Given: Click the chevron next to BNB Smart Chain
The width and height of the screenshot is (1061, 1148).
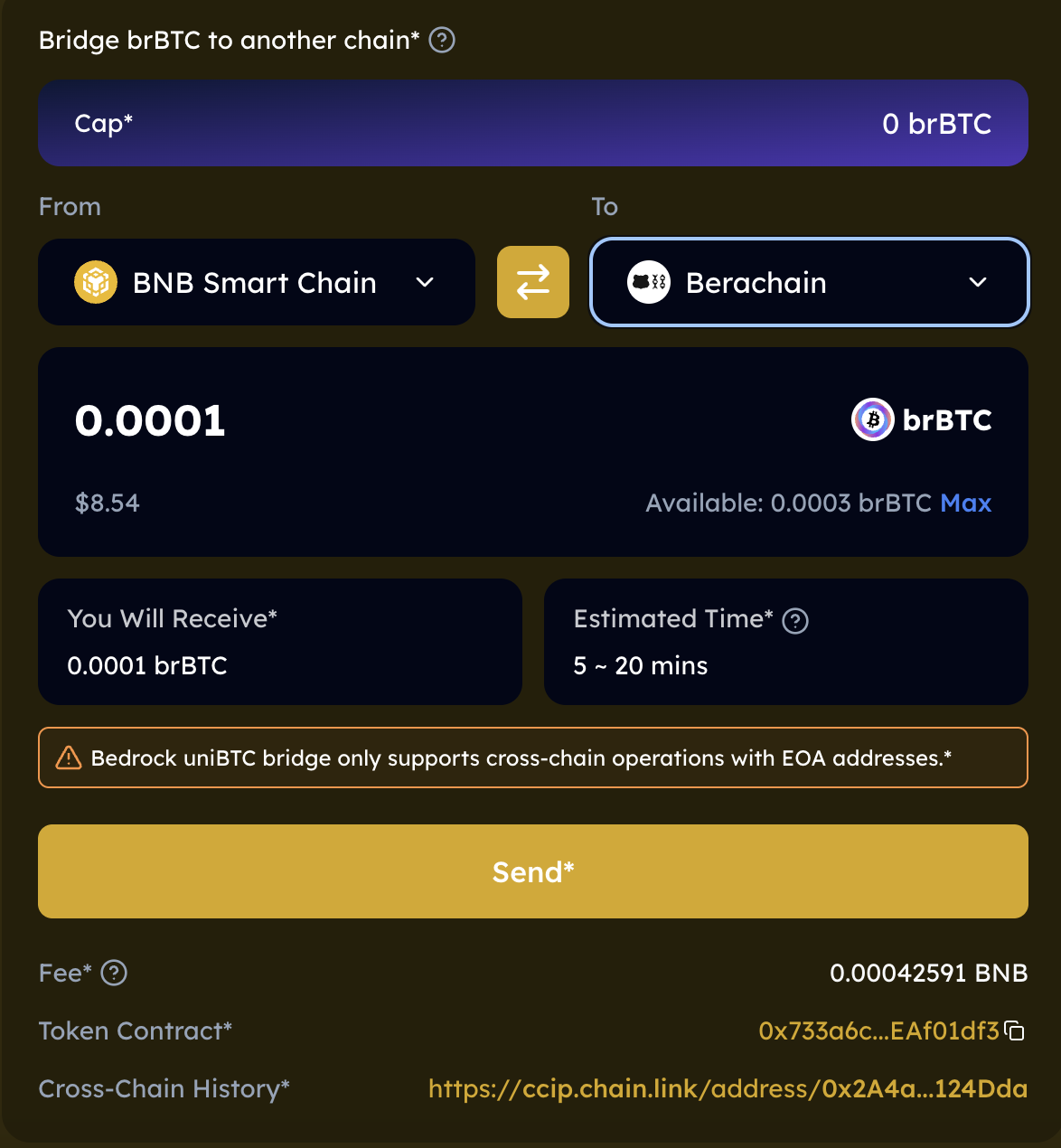Looking at the screenshot, I should tap(425, 282).
